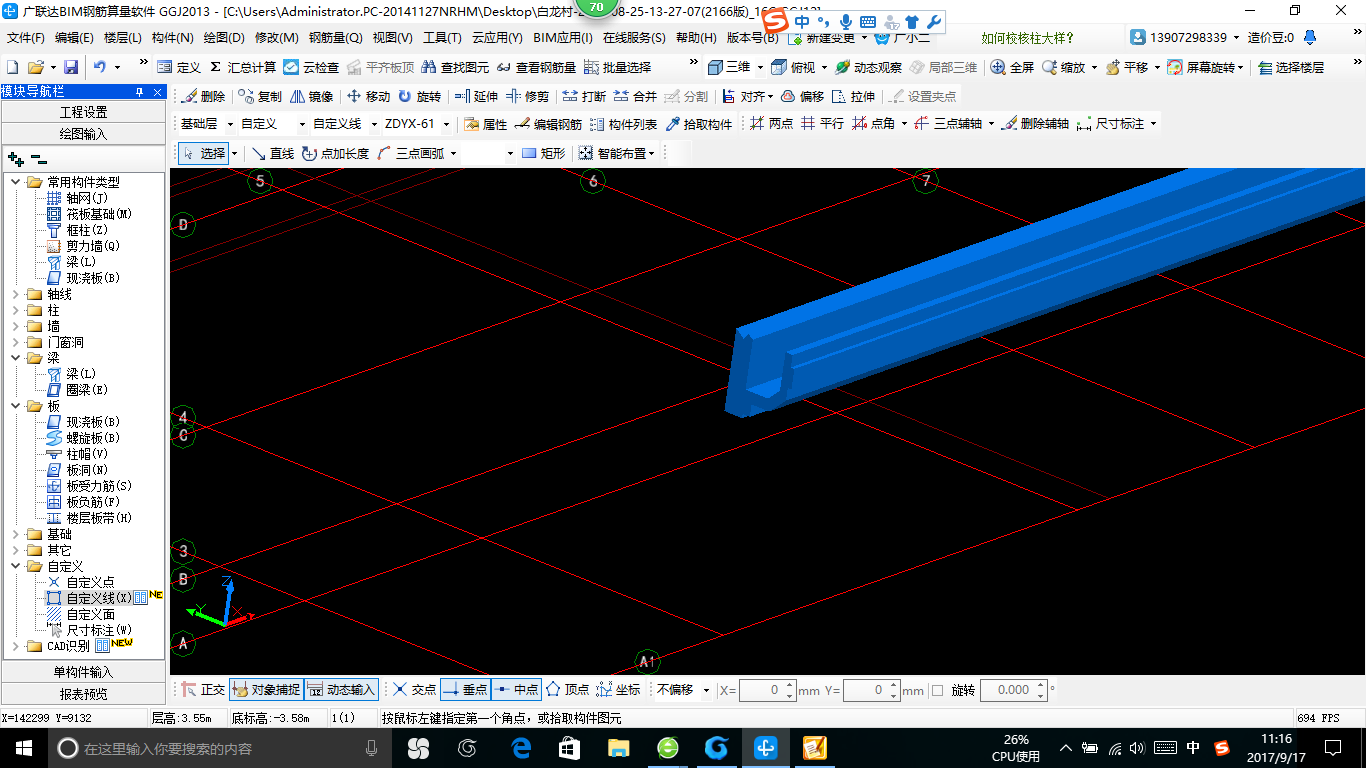Click the 报表预览 panel button

click(83, 694)
